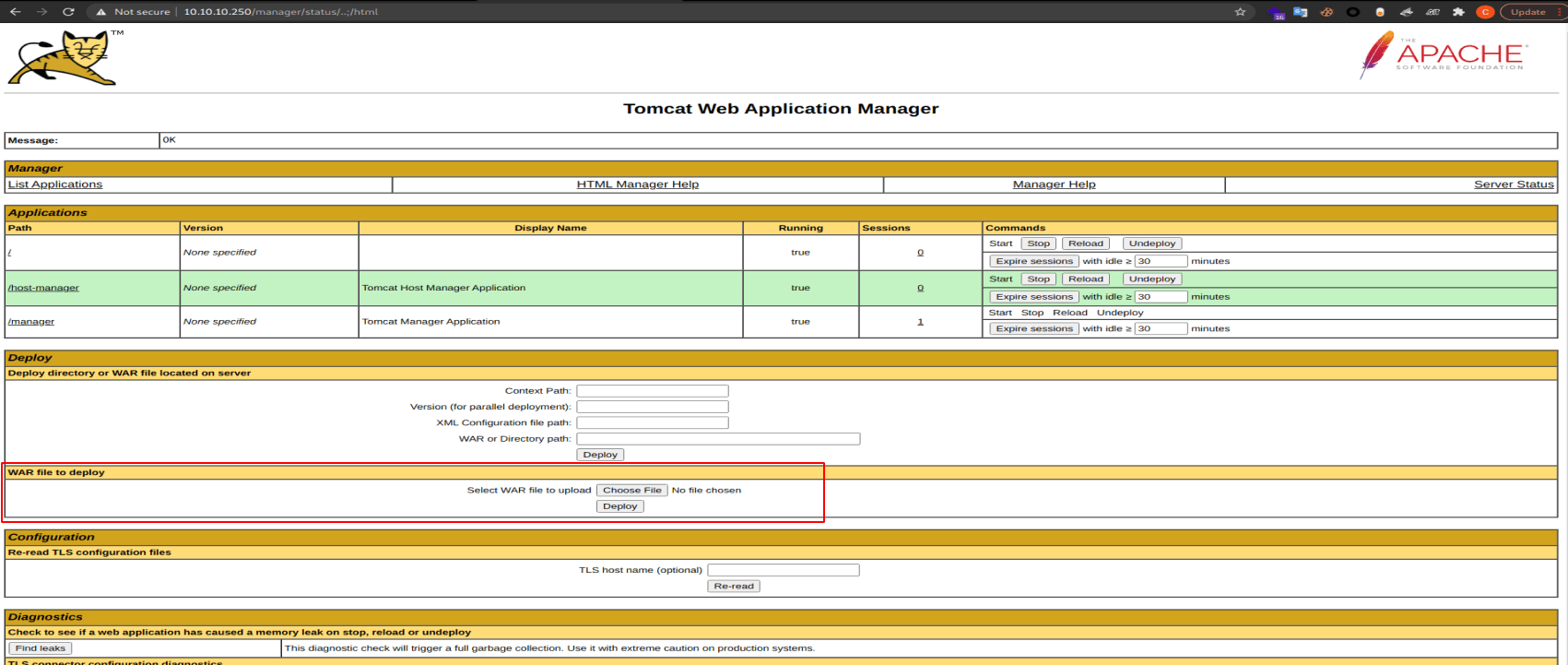Click Deploy below Choose File
1568x665 pixels.
tap(620, 506)
